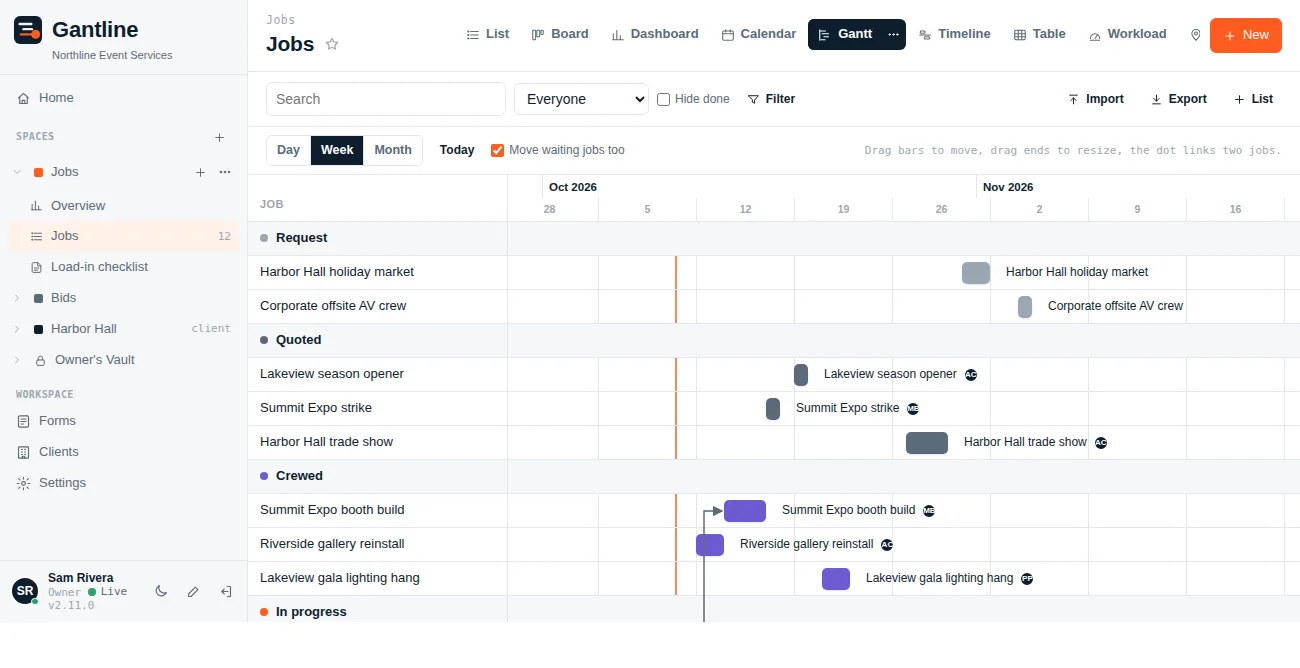Collapse the Jobs space chevron in sidebar
The image size is (1300, 668).
point(17,172)
